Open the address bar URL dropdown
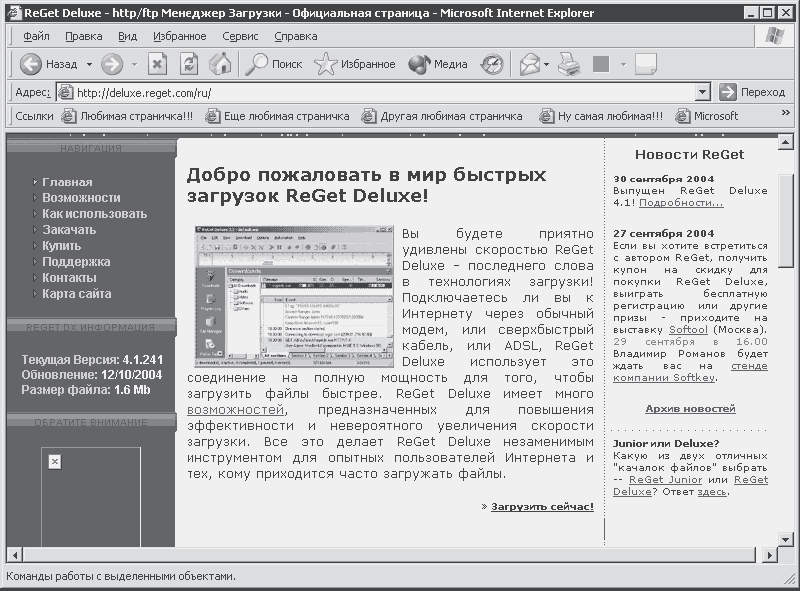The image size is (800, 591). click(703, 92)
